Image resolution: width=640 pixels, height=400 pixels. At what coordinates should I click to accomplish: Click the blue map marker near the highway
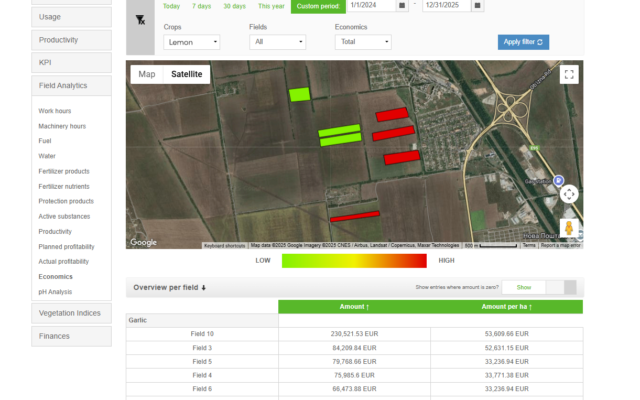[x=558, y=180]
